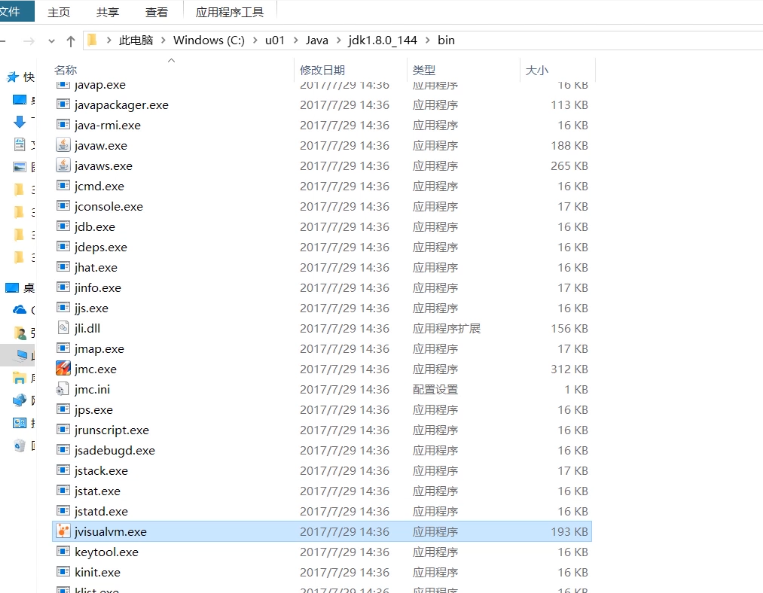This screenshot has height=593, width=763.
Task: Select the kinit.exe file name
Action: [x=97, y=572]
